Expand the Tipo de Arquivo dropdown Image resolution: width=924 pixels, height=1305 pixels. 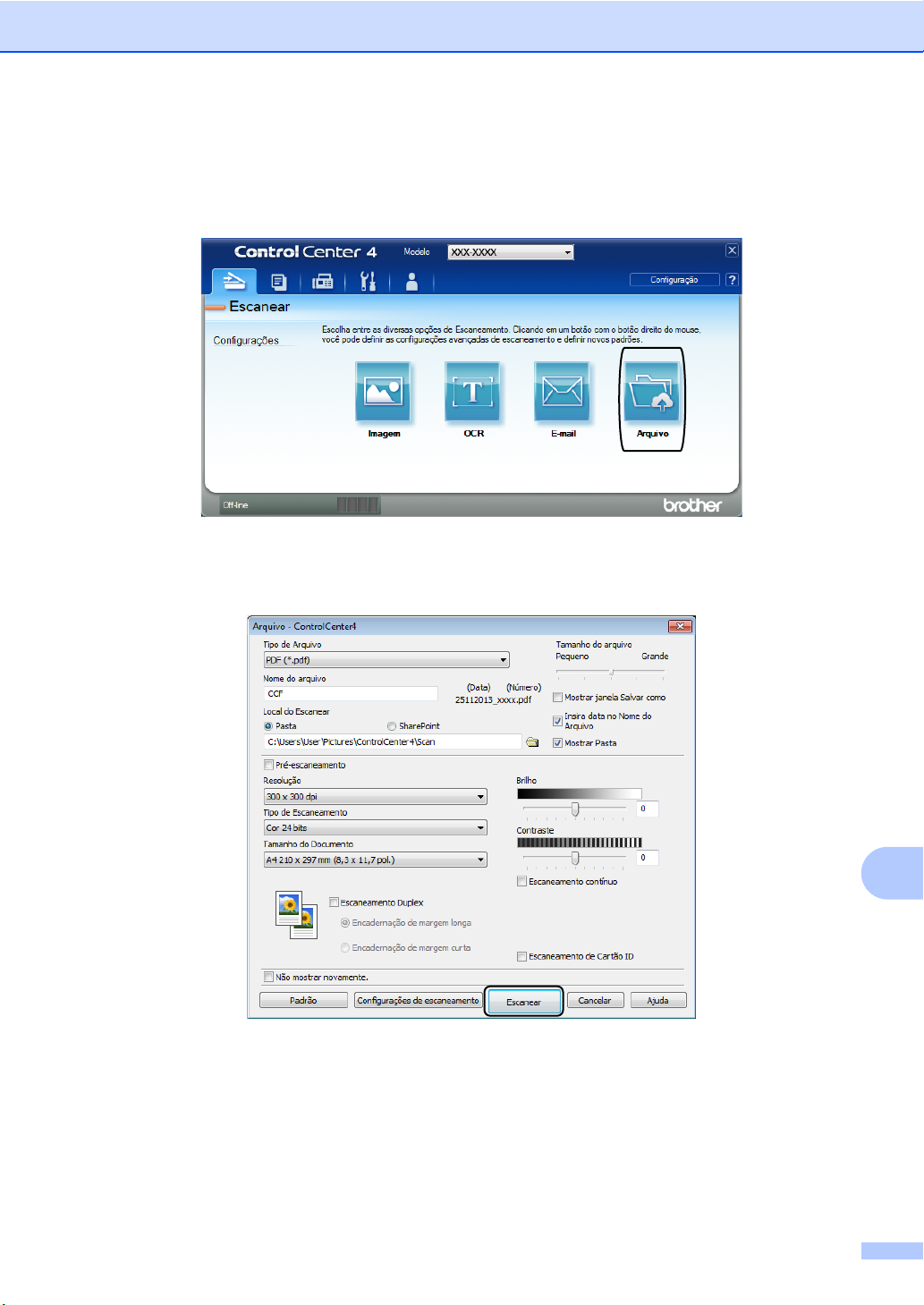[386, 660]
